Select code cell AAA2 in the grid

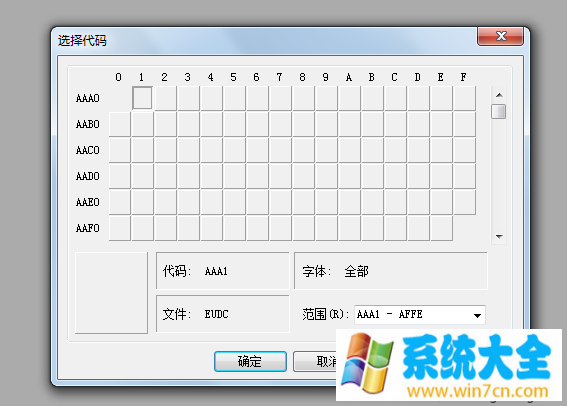coord(165,98)
